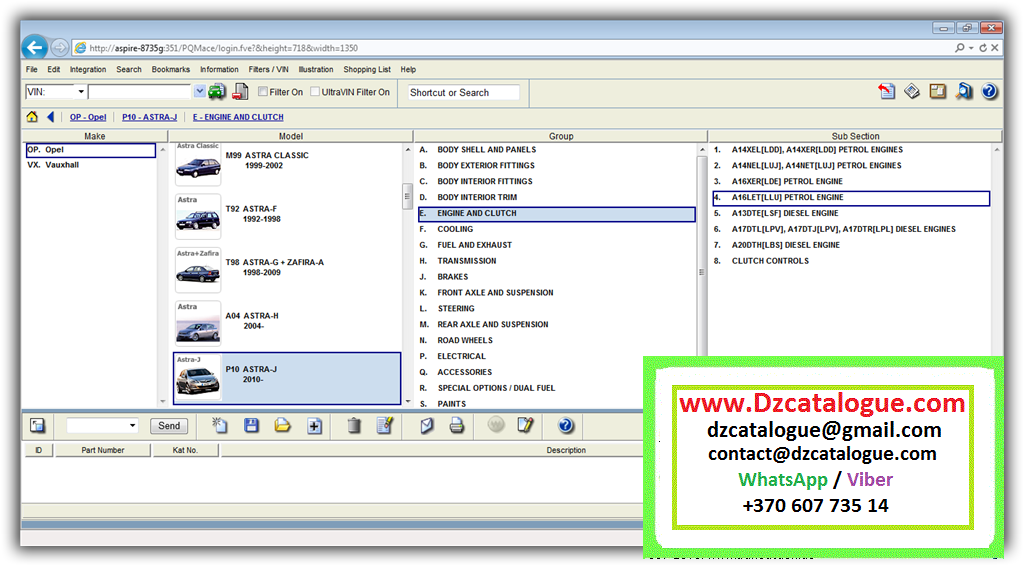The height and width of the screenshot is (566, 1024).
Task: Select the A04 ASTRA-H model thumbnail
Action: [197, 322]
